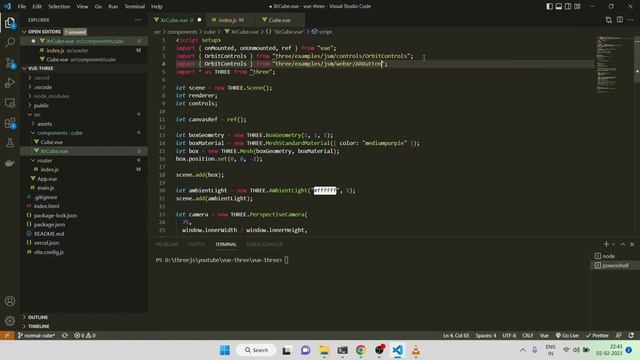Viewport: 640px width, 360px height.
Task: Open Windows Start button on taskbar
Action: point(225,350)
